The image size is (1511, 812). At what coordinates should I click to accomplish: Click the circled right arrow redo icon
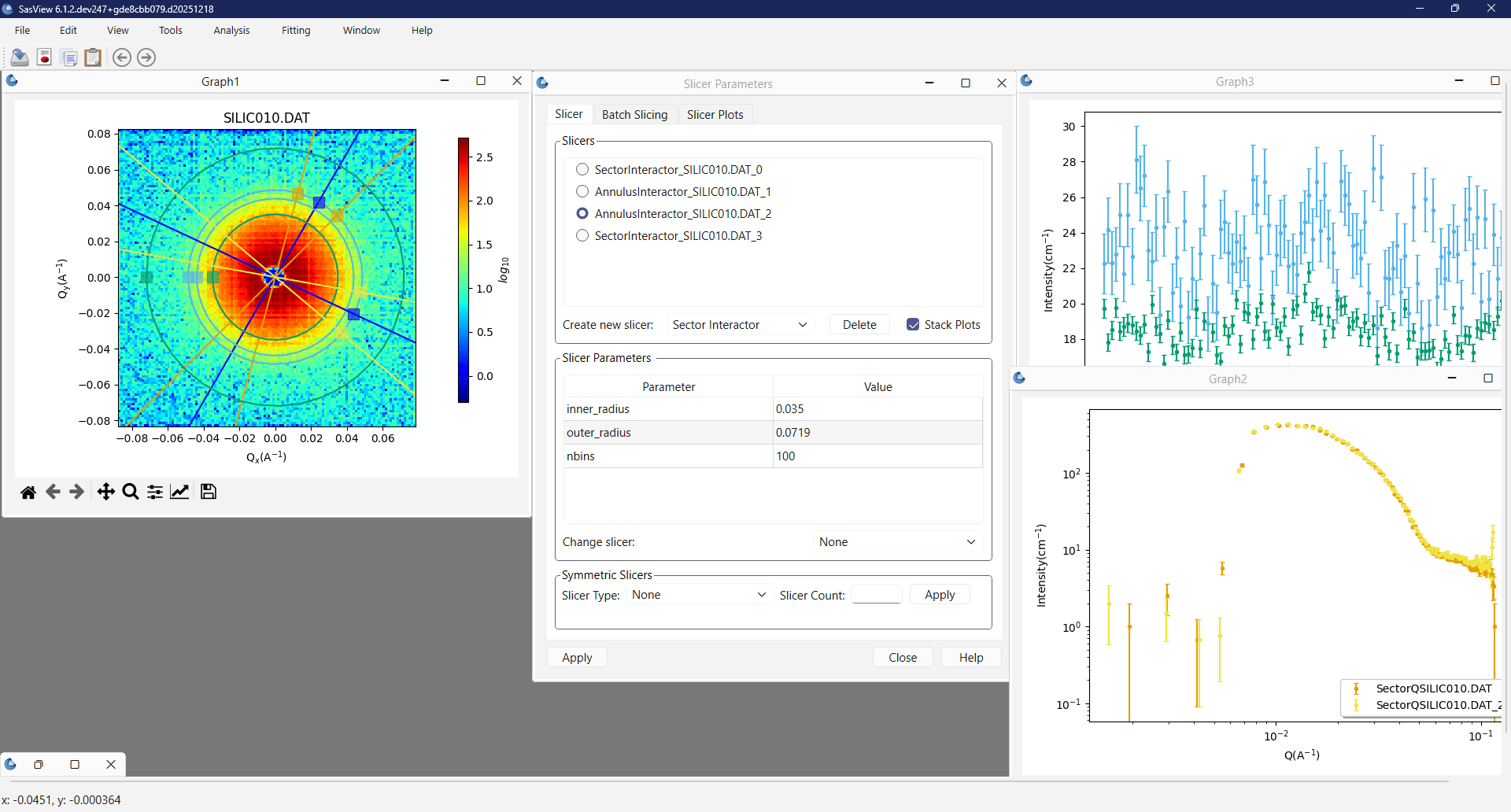tap(146, 57)
